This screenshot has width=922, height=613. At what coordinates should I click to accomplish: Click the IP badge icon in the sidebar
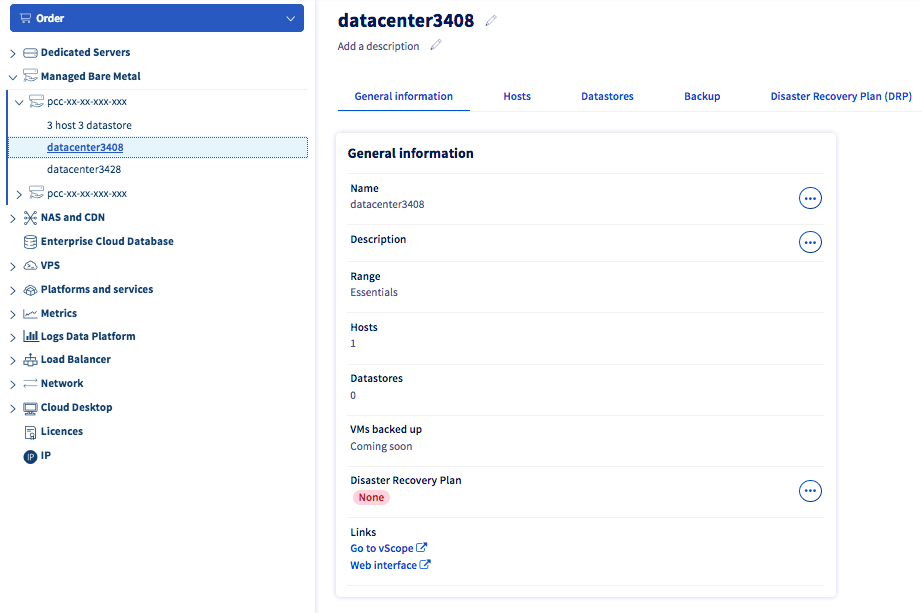pyautogui.click(x=30, y=456)
